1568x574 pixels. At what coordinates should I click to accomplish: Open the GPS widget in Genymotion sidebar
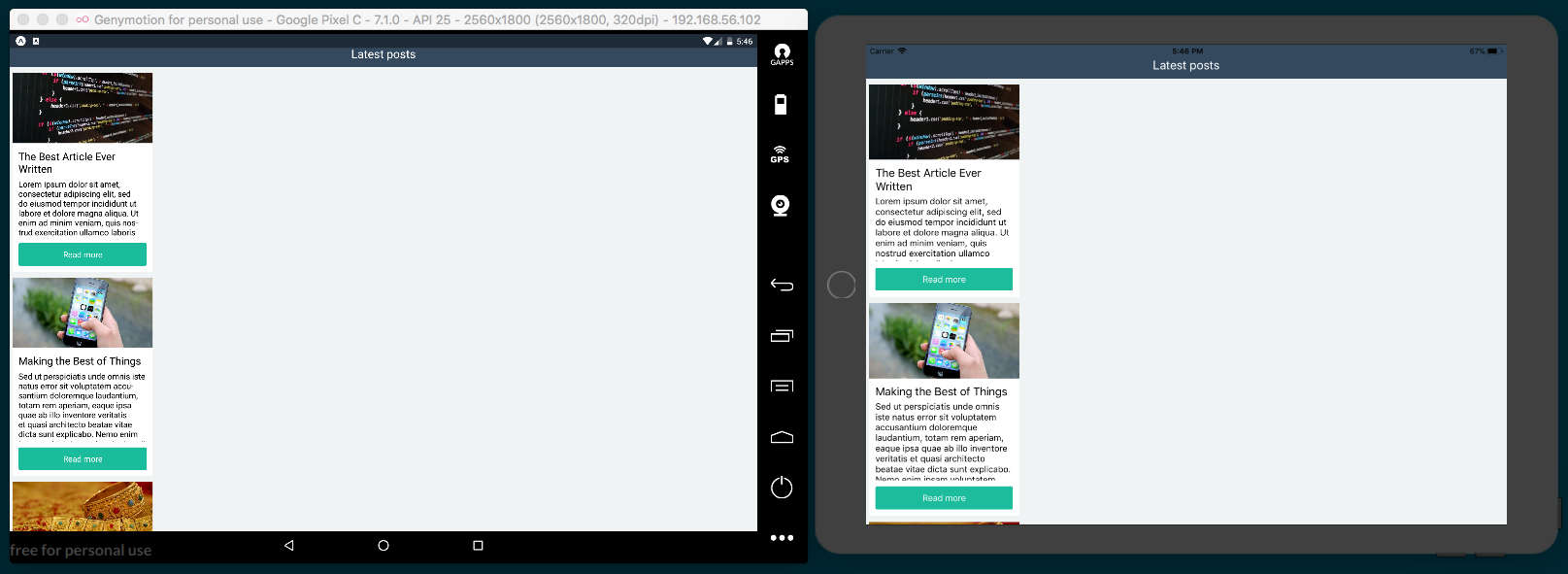click(x=781, y=154)
